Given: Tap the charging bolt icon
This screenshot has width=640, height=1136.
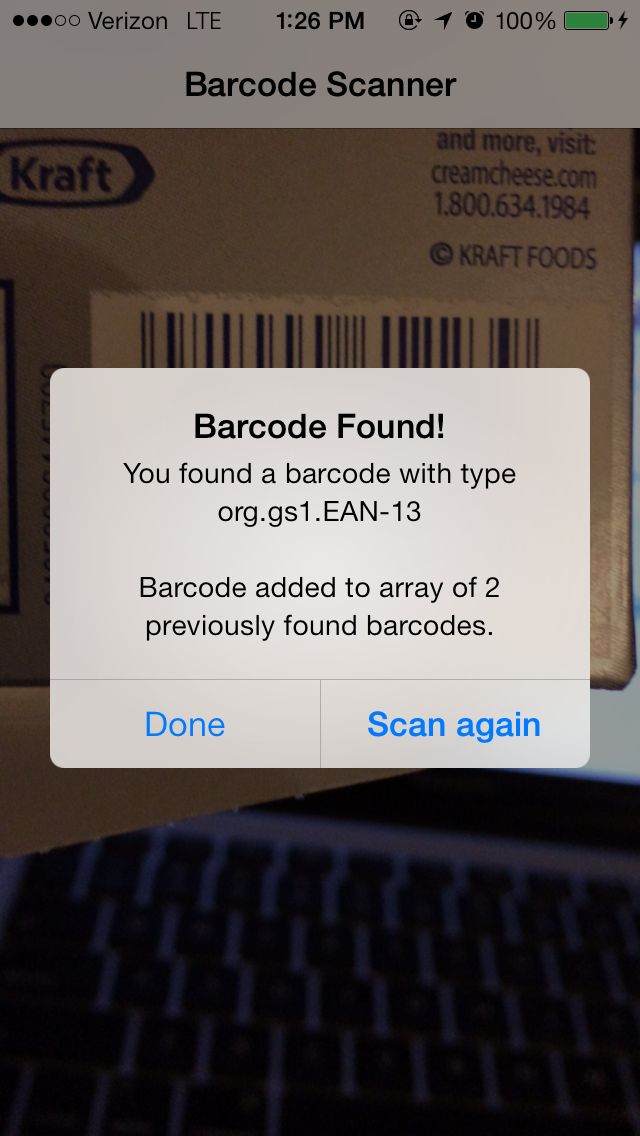Looking at the screenshot, I should [623, 21].
